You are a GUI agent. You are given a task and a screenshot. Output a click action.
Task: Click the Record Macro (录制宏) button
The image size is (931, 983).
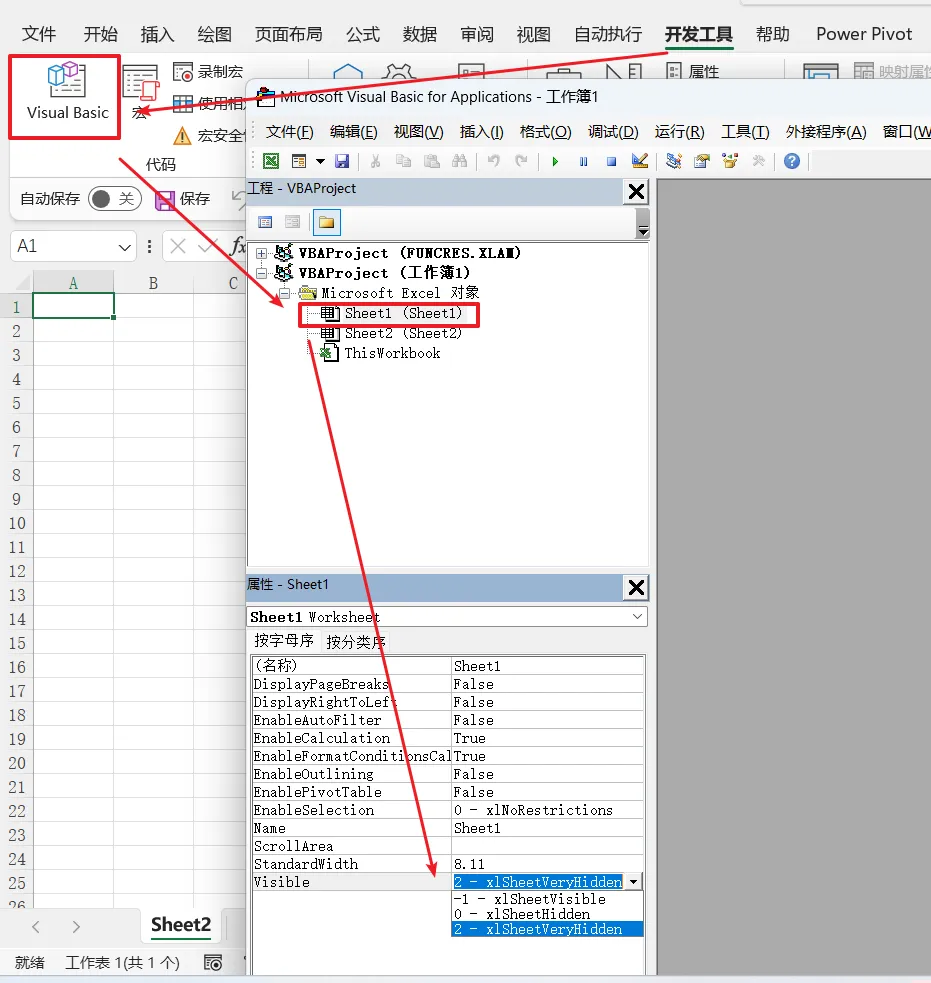[208, 72]
